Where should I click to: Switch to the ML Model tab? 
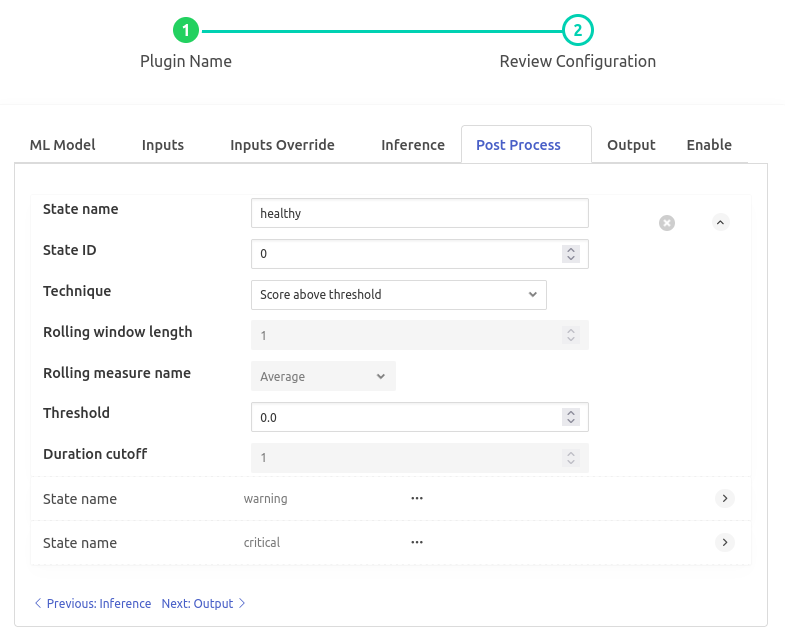63,145
